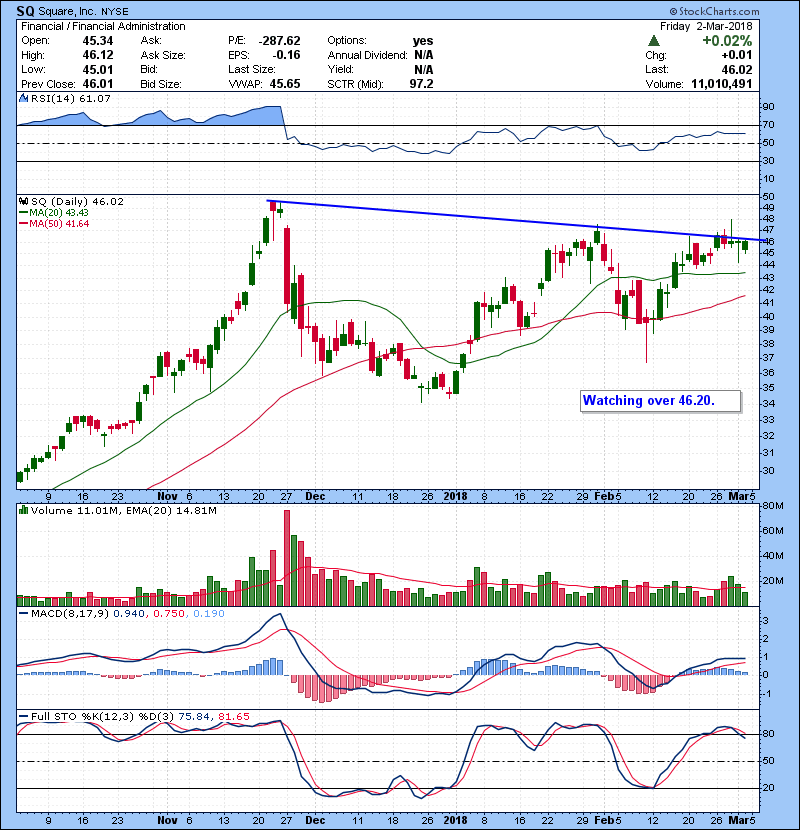
Task: Click the High value 46.12
Action: tap(98, 55)
